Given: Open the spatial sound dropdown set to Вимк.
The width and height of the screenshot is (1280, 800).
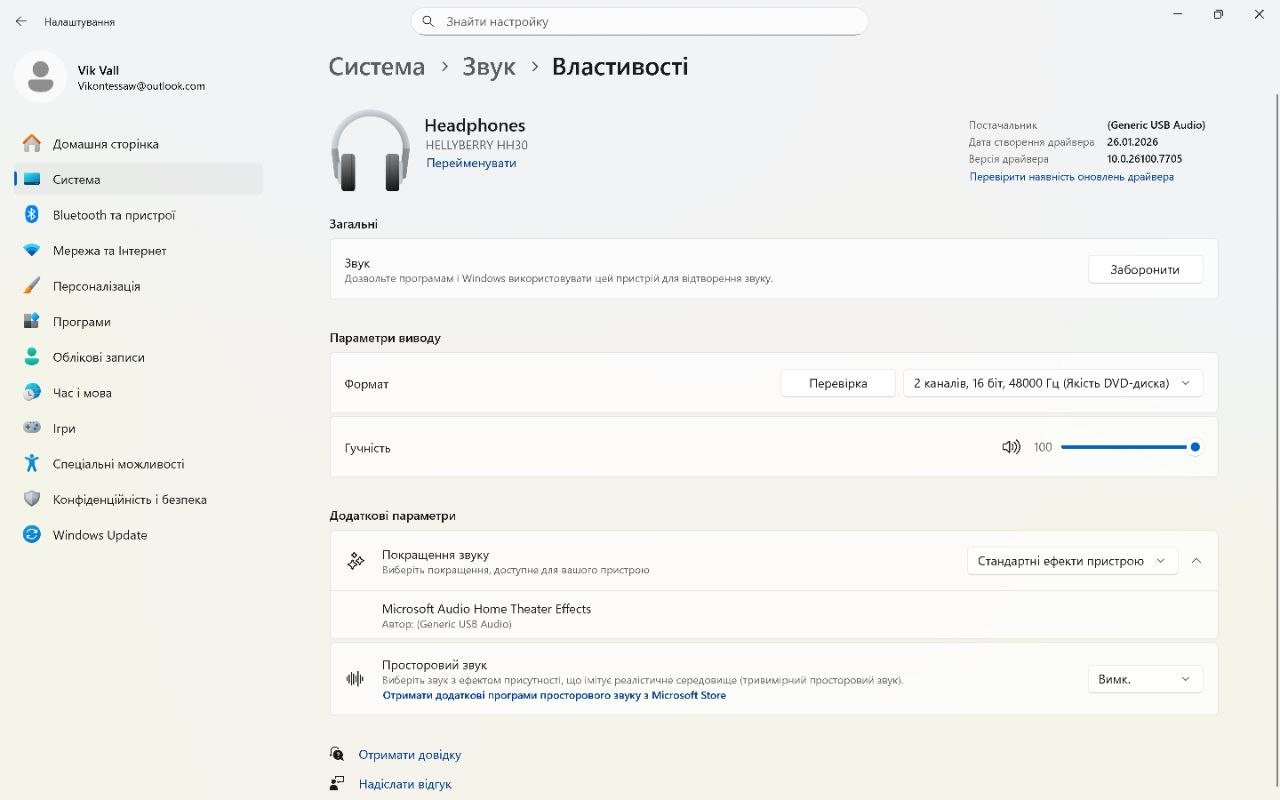Looking at the screenshot, I should click(1144, 679).
